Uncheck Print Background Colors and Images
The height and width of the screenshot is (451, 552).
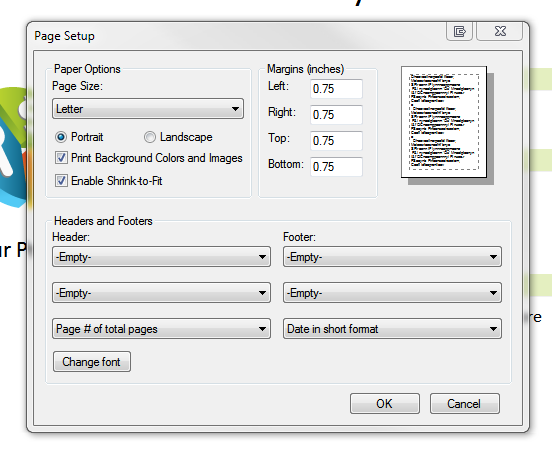(61, 158)
